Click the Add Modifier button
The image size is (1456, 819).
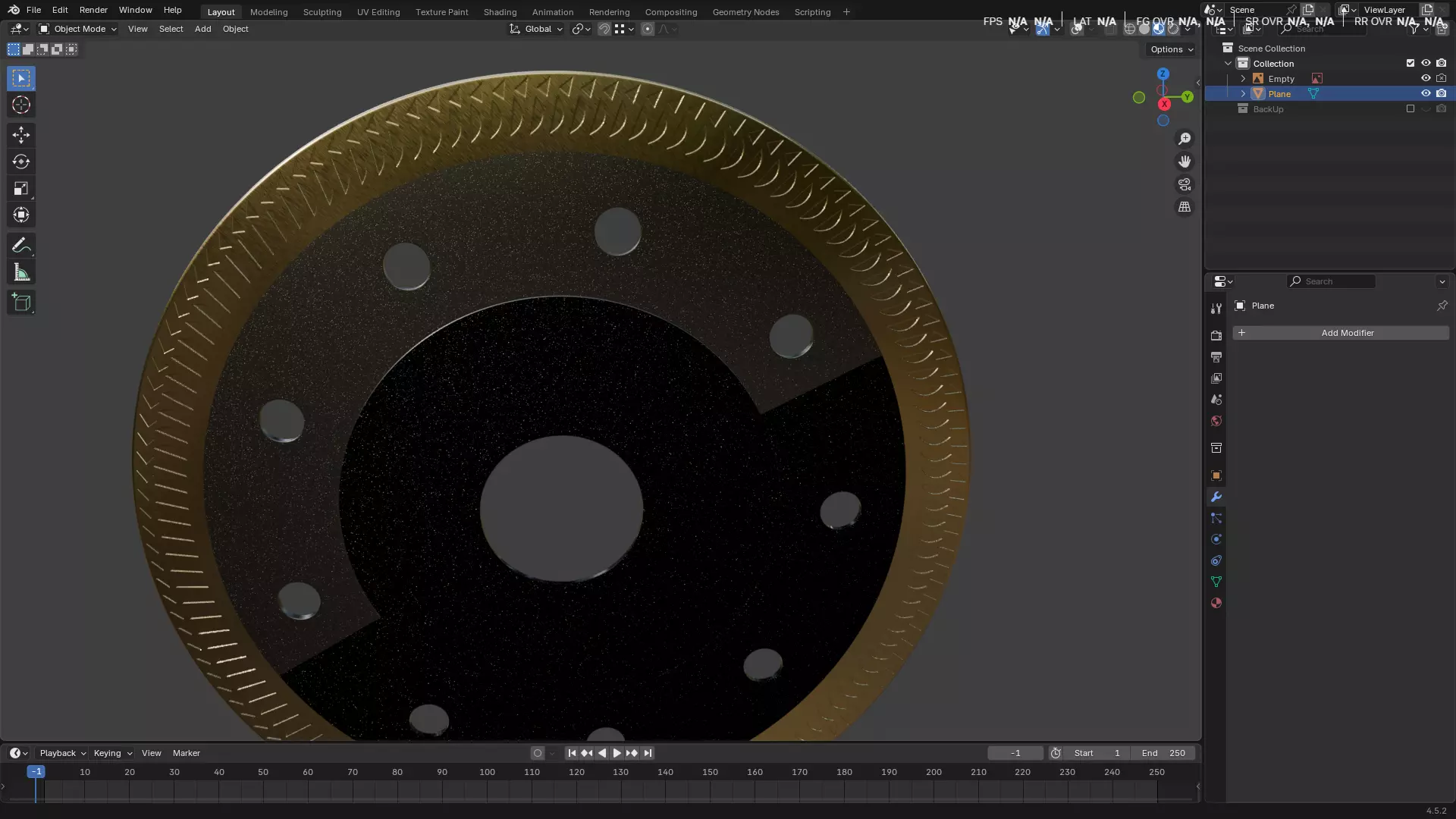pos(1340,333)
